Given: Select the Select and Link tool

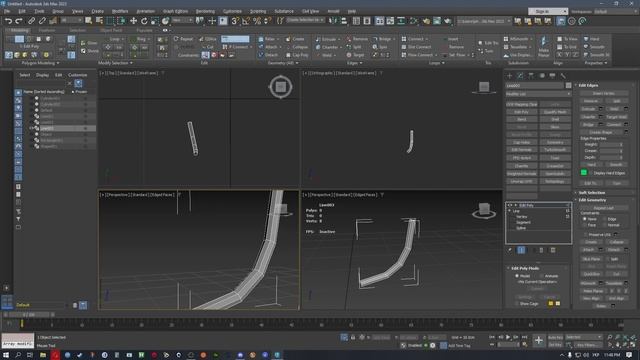Looking at the screenshot, I should [31, 21].
